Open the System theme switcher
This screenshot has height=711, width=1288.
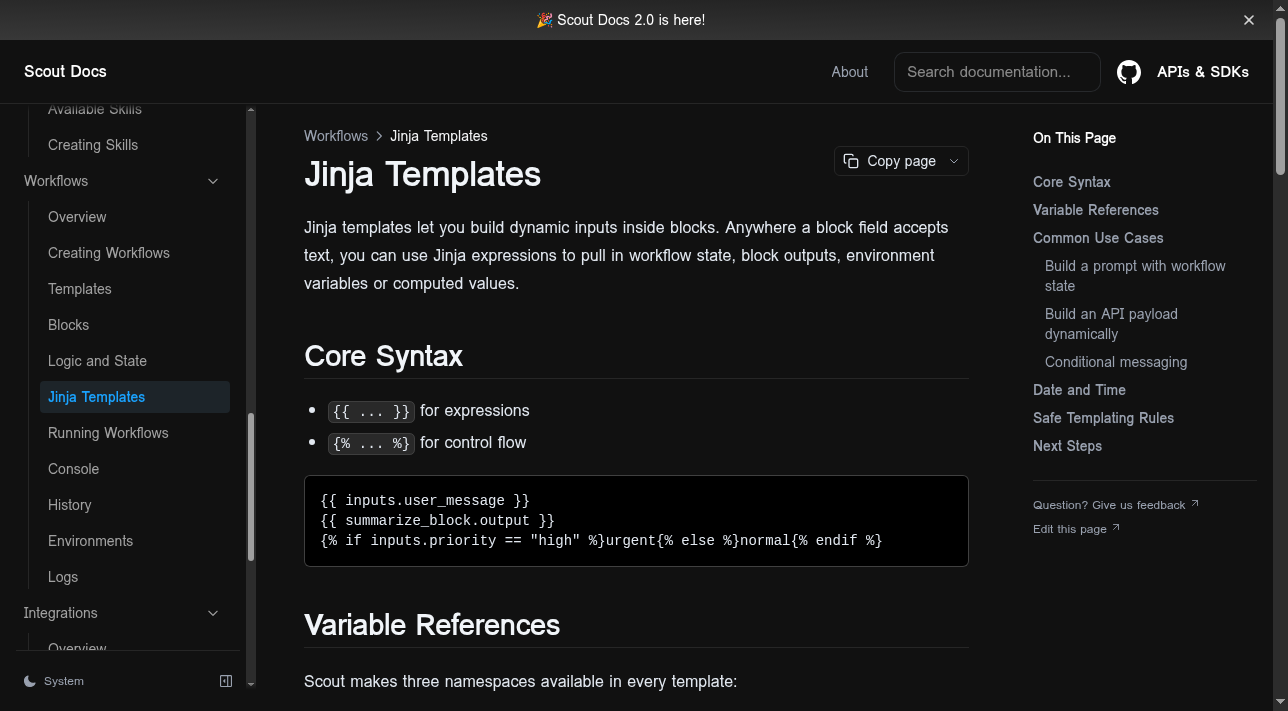tap(54, 681)
